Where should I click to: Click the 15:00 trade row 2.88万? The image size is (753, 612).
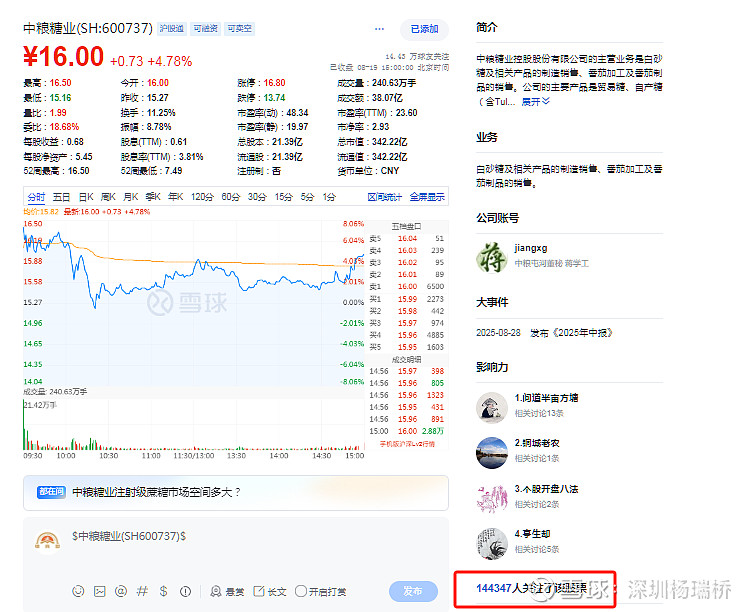(x=407, y=431)
